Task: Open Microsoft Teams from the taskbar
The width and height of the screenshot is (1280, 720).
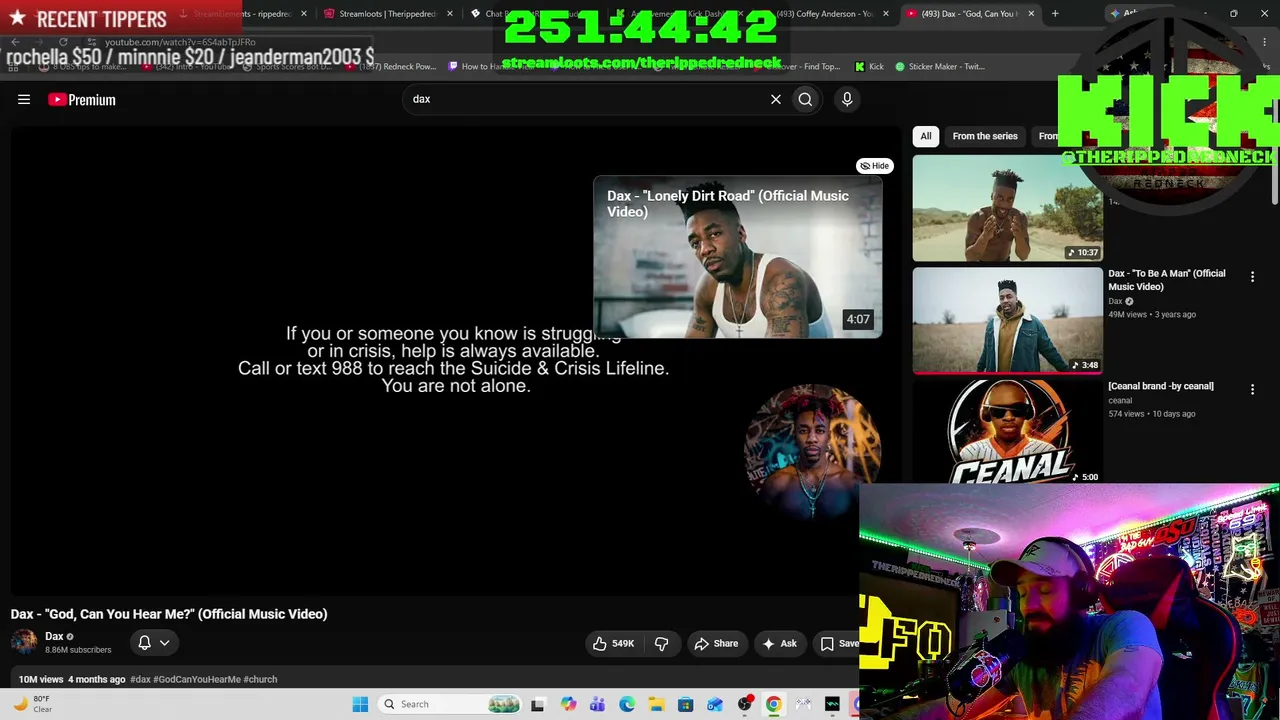Action: 597,704
